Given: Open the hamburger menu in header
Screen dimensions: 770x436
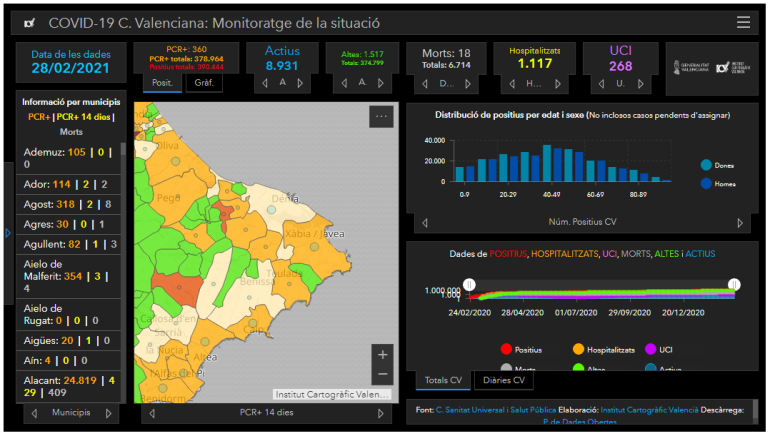Looking at the screenshot, I should 743,22.
